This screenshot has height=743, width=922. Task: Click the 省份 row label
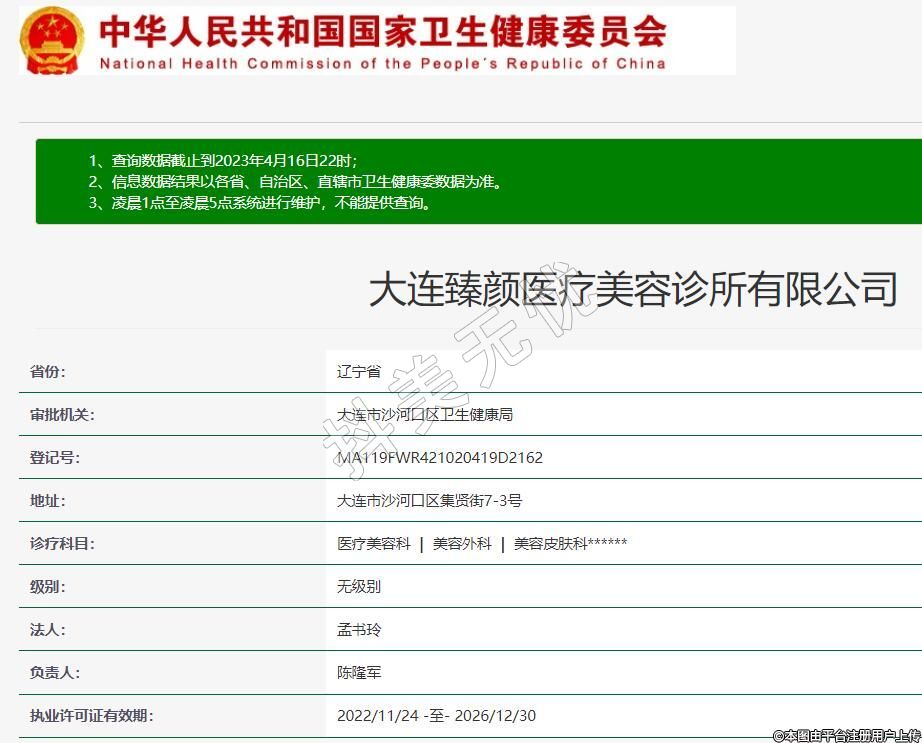pos(48,372)
